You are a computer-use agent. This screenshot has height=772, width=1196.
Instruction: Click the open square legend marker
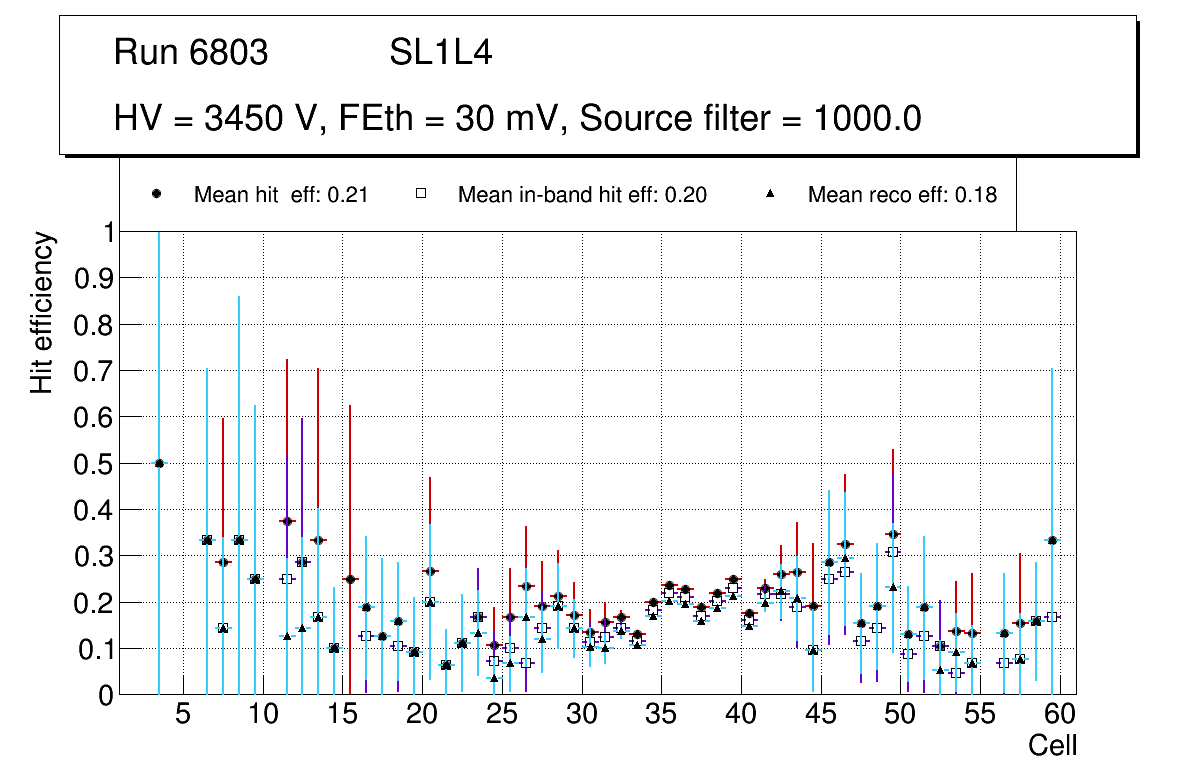(421, 195)
